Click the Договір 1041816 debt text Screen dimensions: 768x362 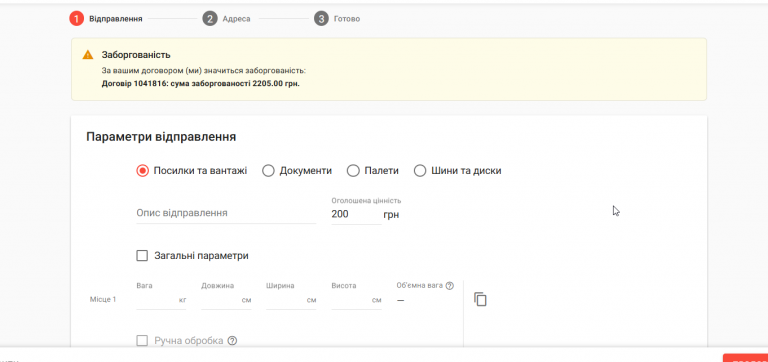[x=201, y=84]
